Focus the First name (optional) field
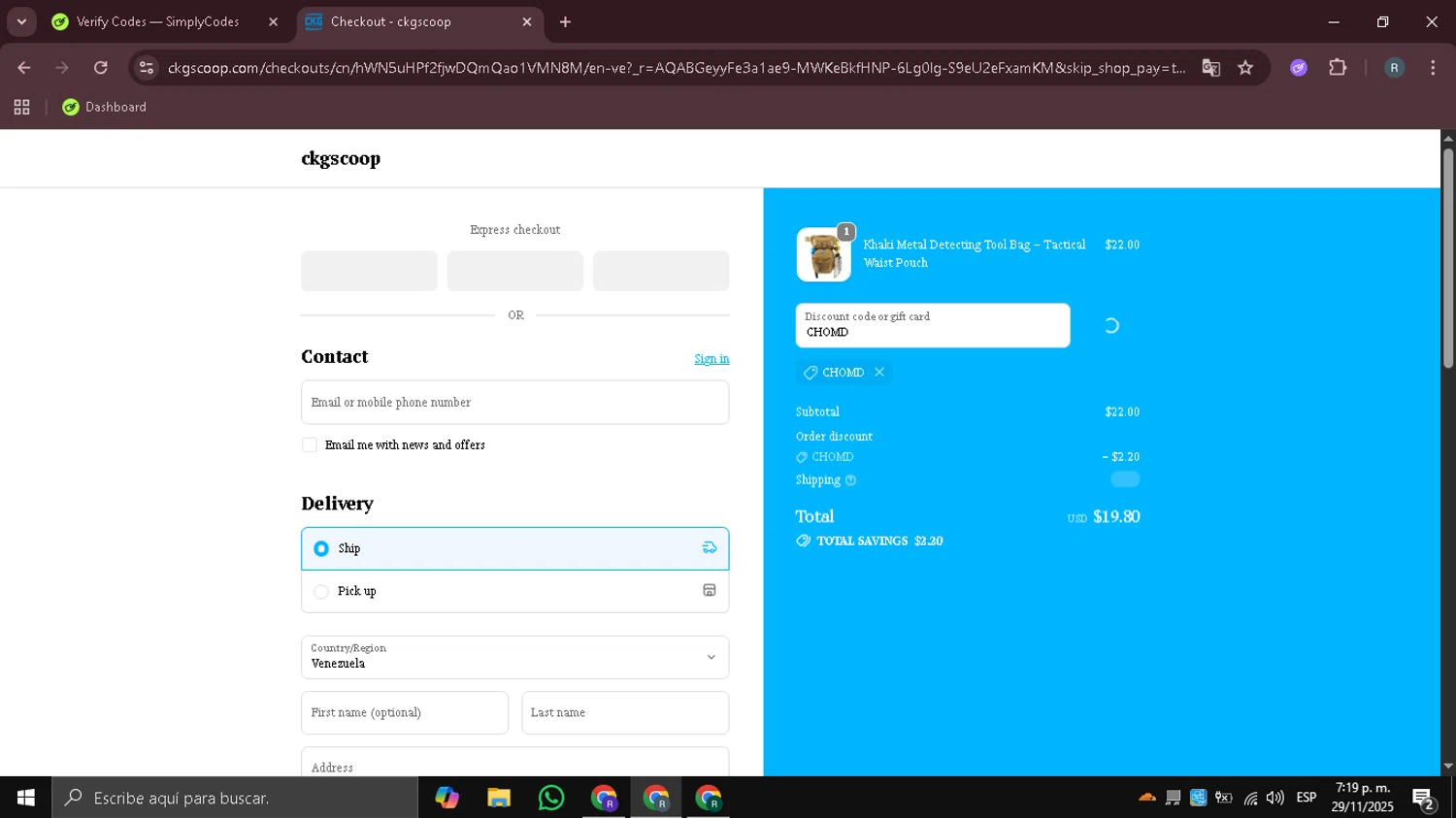 (x=405, y=712)
